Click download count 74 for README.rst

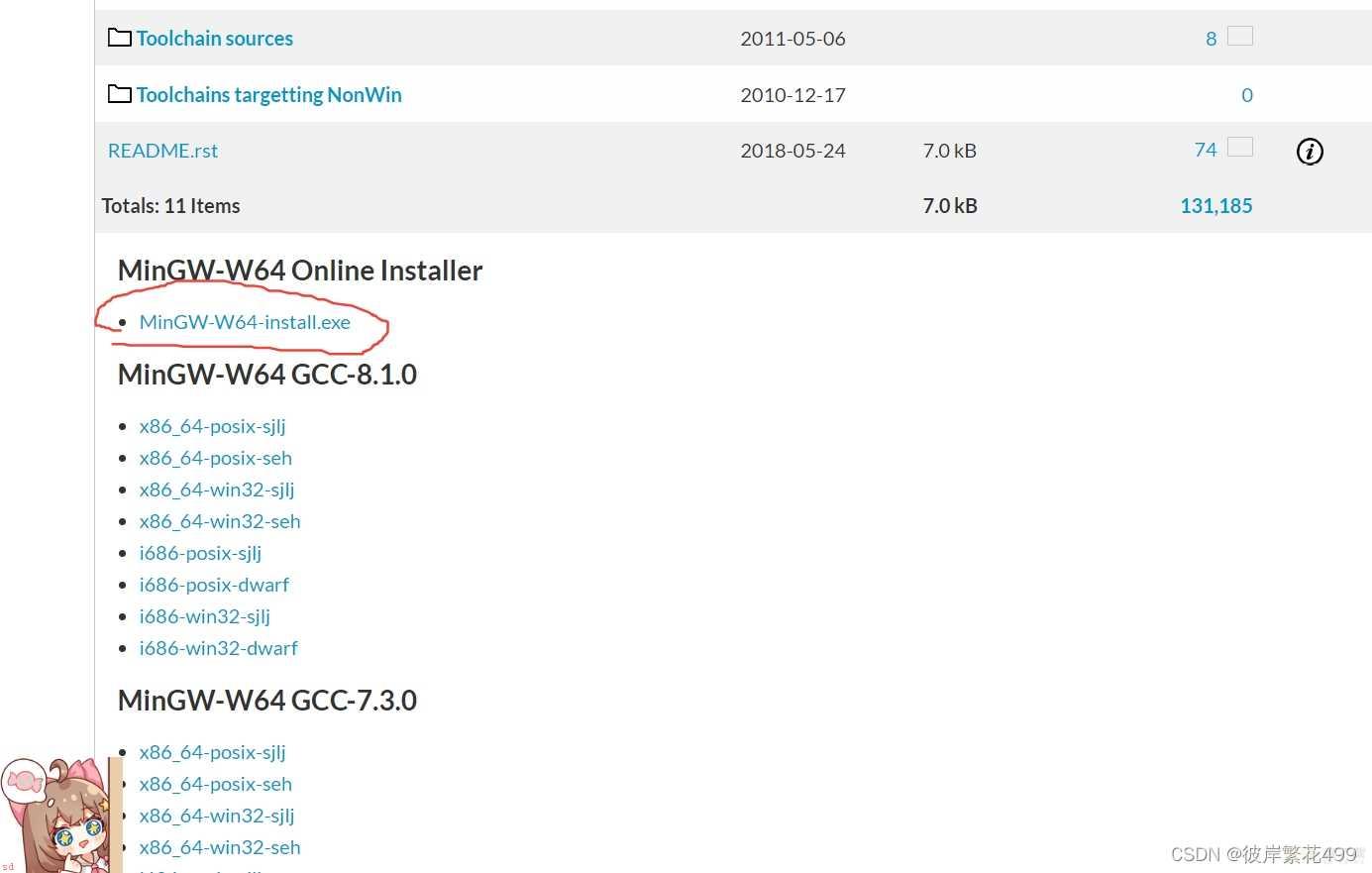coord(1206,150)
